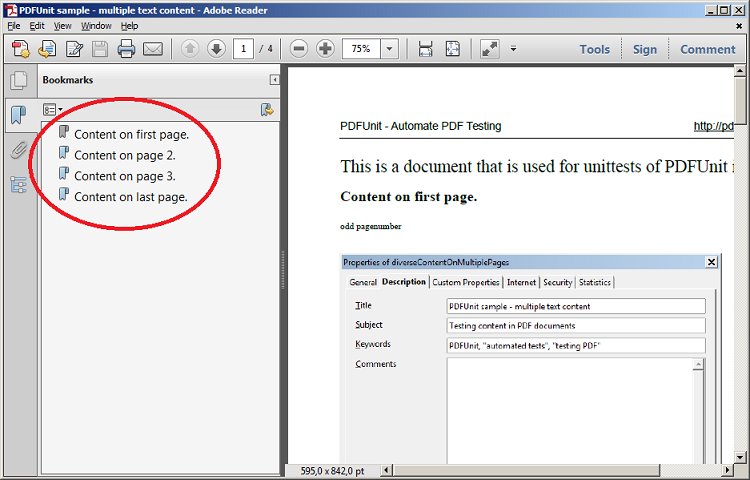Viewport: 750px width, 480px height.
Task: Click the zoom in plus button
Action: (325, 49)
